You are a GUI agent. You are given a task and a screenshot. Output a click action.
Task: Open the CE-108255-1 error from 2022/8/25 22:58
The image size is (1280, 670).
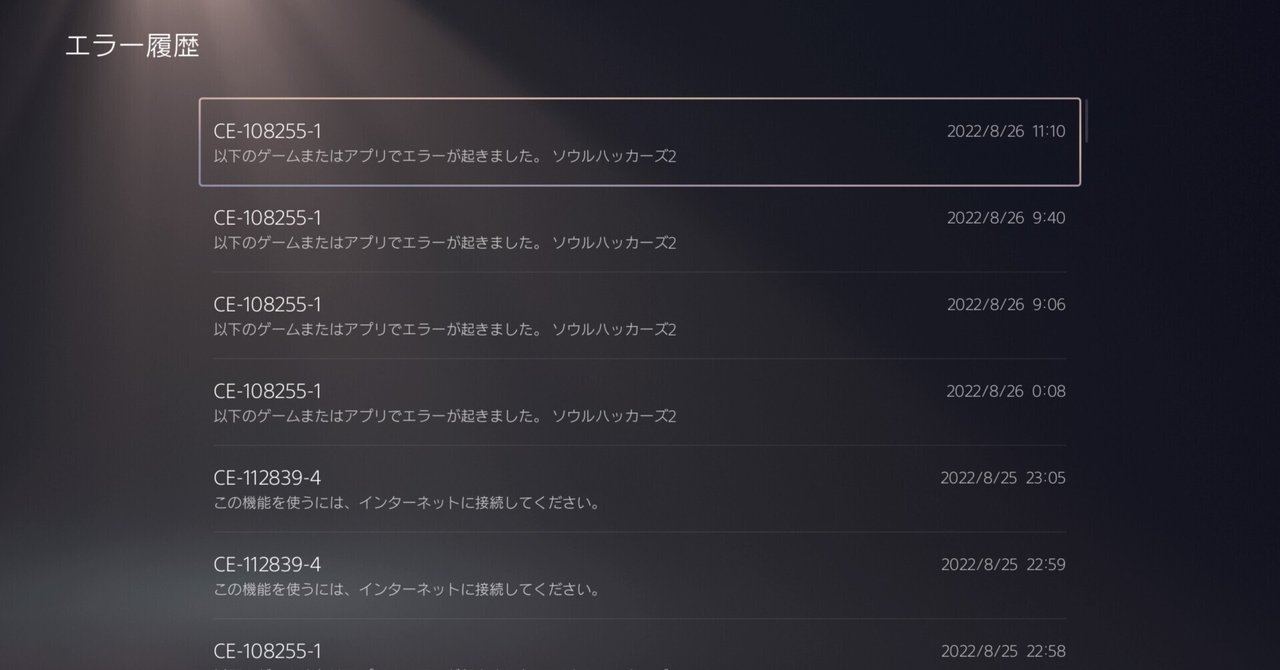pyautogui.click(x=640, y=645)
